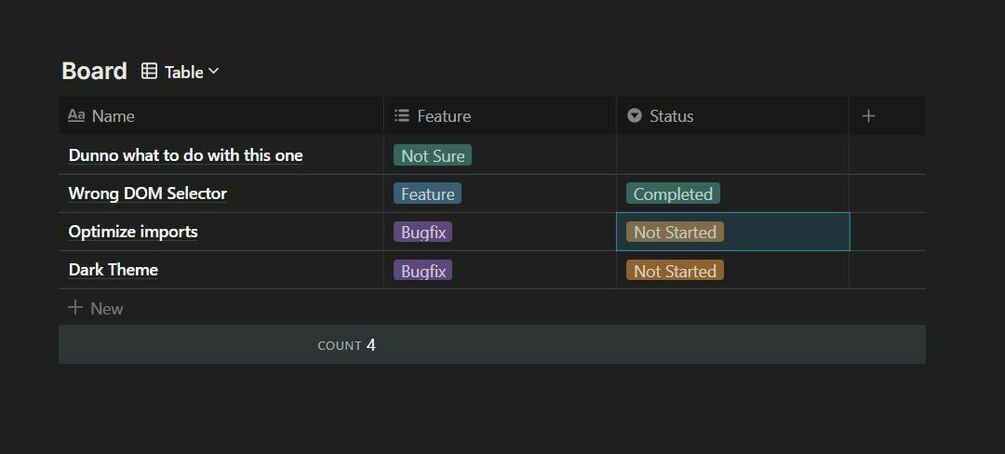This screenshot has height=454, width=1005.
Task: Click the COUNT 4 calculation footer
Action: tap(347, 345)
